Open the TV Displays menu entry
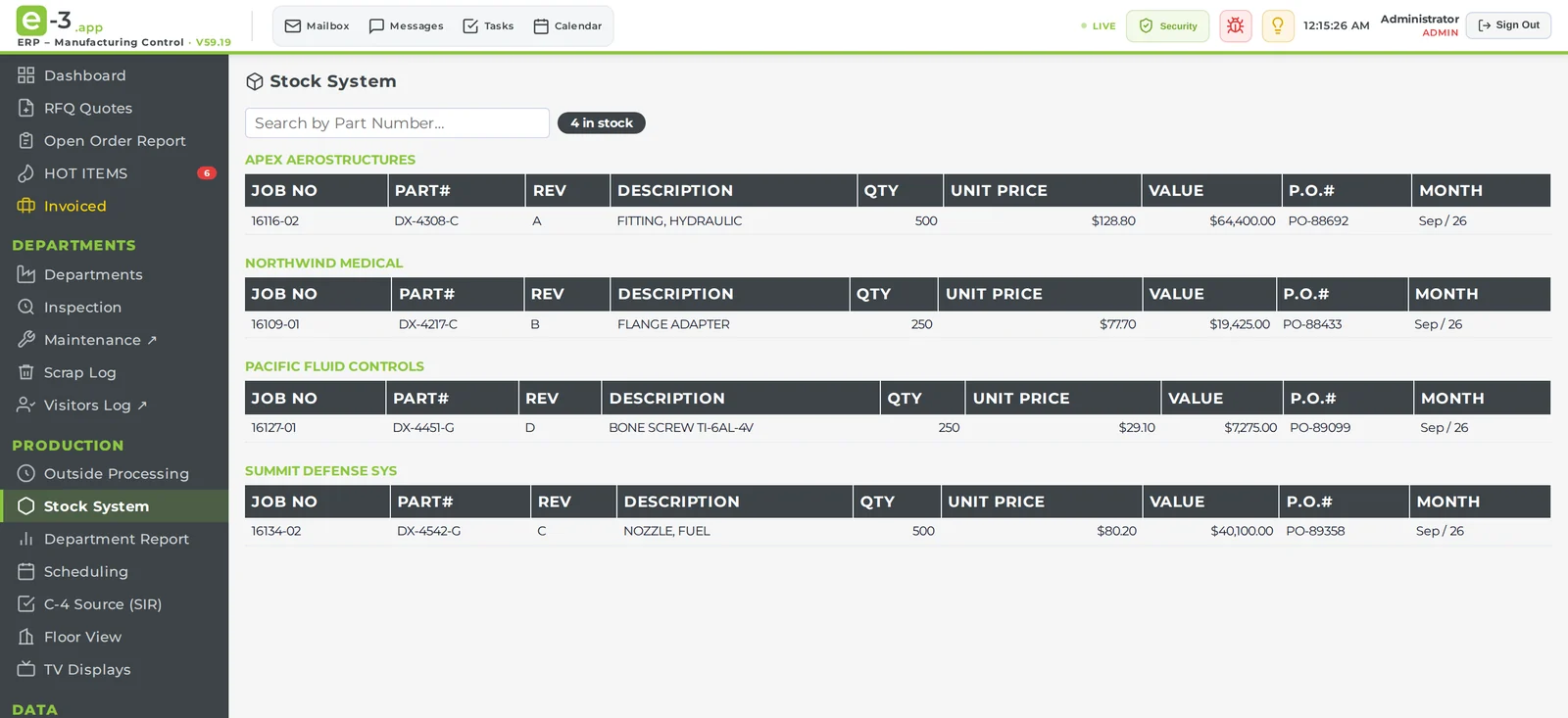Screen dimensions: 1568x718 [x=114, y=669]
